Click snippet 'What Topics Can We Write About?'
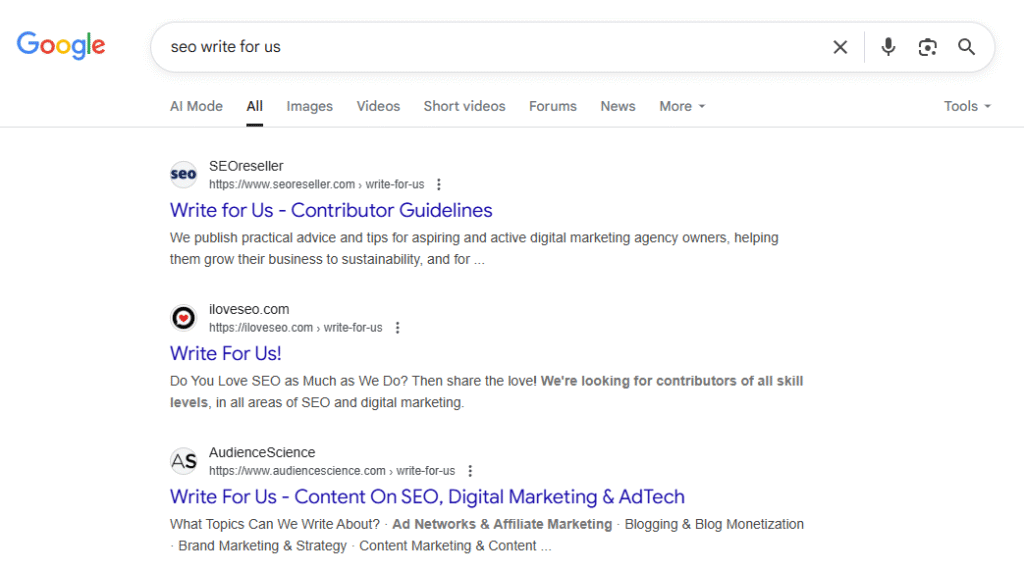Image resolution: width=1024 pixels, height=571 pixels. (x=487, y=534)
